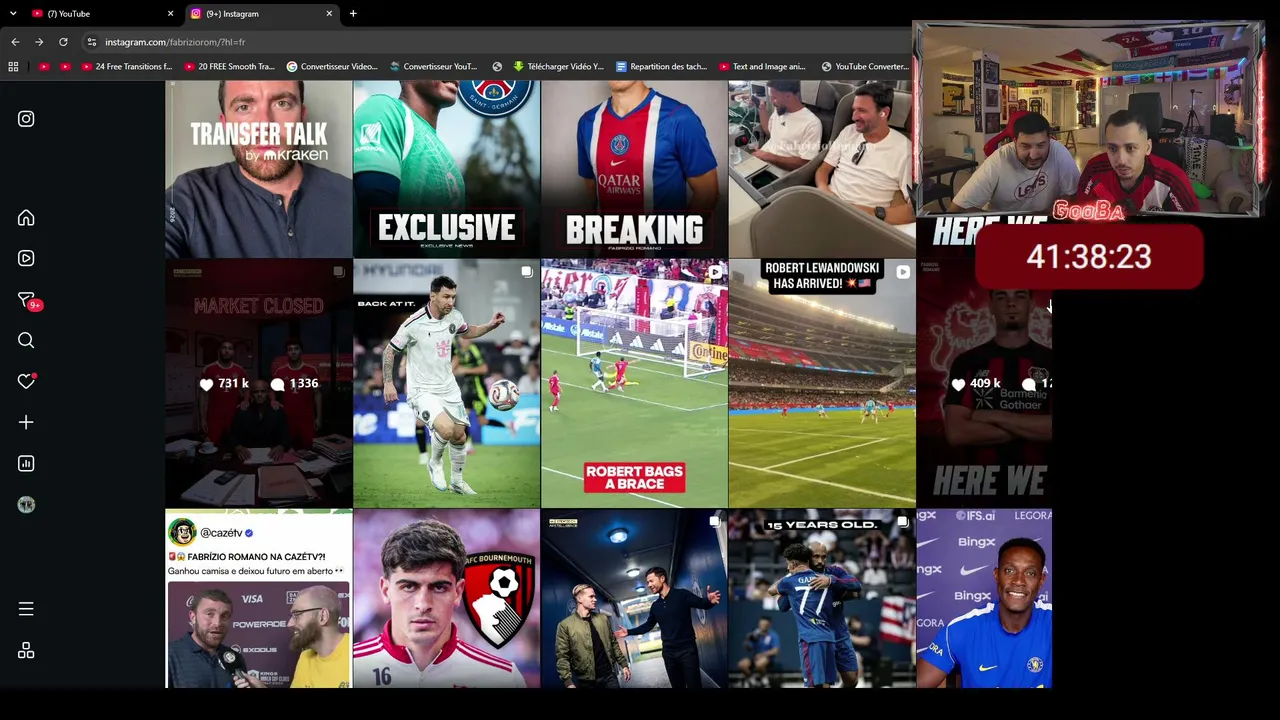Click the Instagram logo in the sidebar
The height and width of the screenshot is (720, 1280).
[26, 119]
